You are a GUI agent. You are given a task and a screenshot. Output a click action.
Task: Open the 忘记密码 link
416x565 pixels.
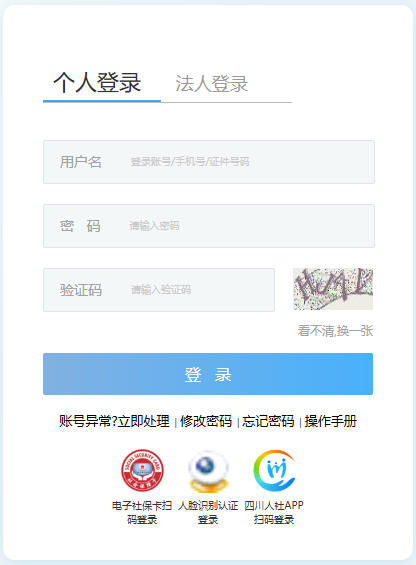268,421
